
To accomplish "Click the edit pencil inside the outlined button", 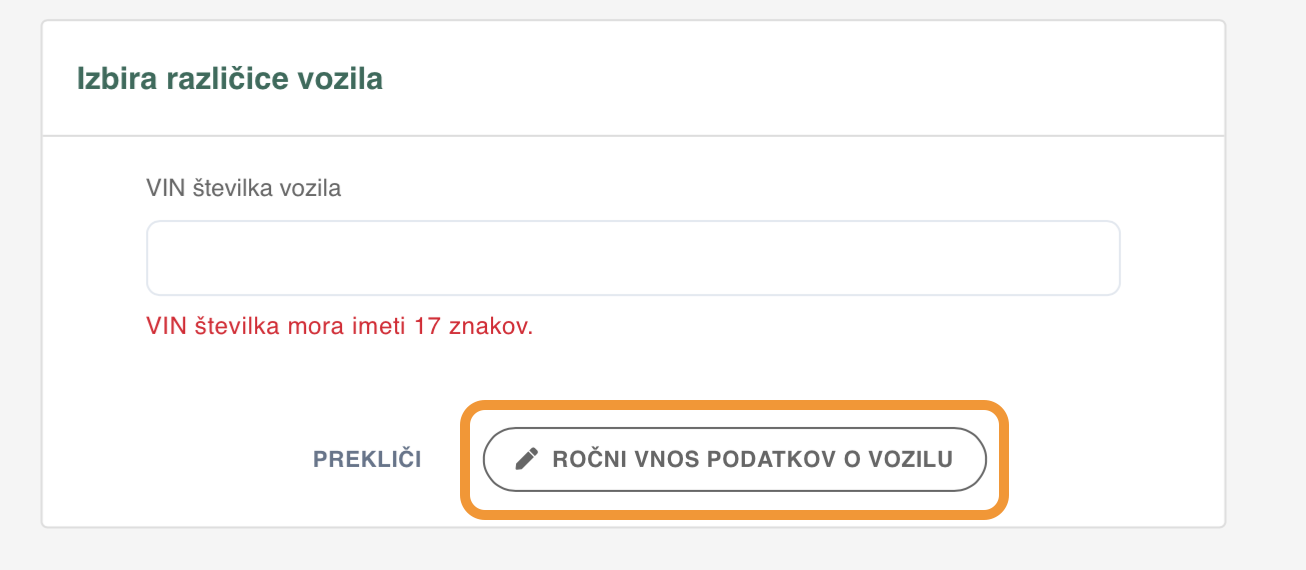I will [x=526, y=459].
